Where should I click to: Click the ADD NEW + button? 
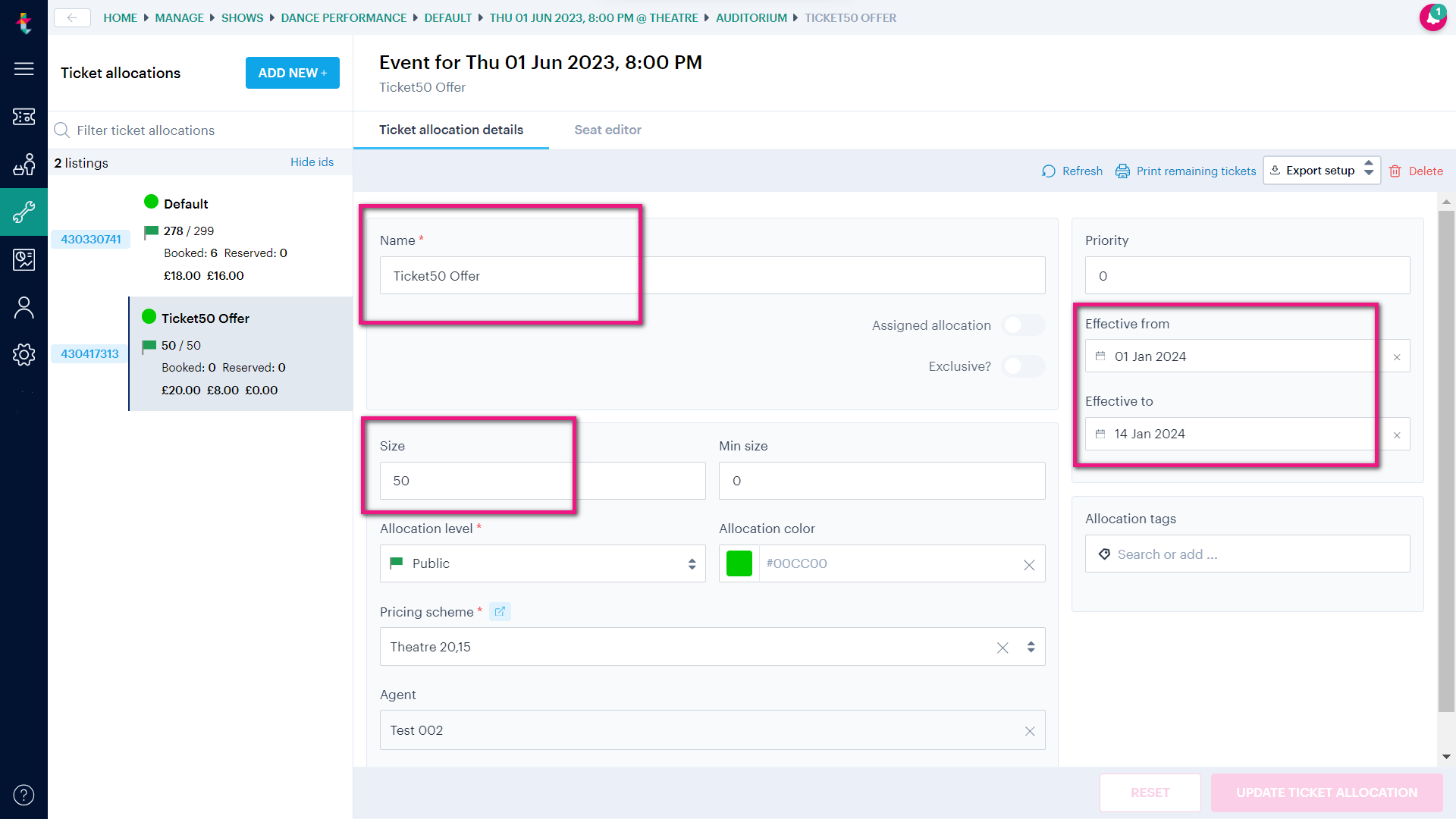point(293,73)
